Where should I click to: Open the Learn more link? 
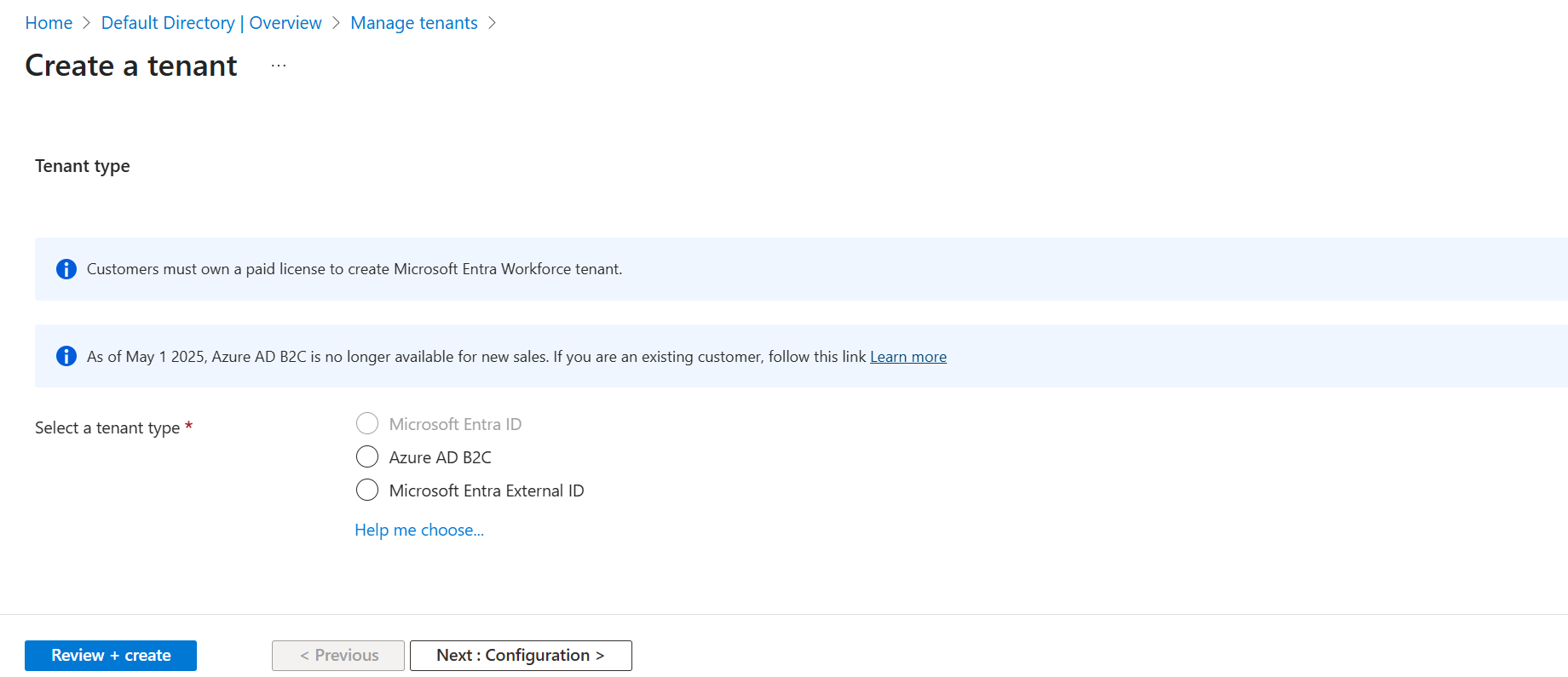[x=908, y=357]
